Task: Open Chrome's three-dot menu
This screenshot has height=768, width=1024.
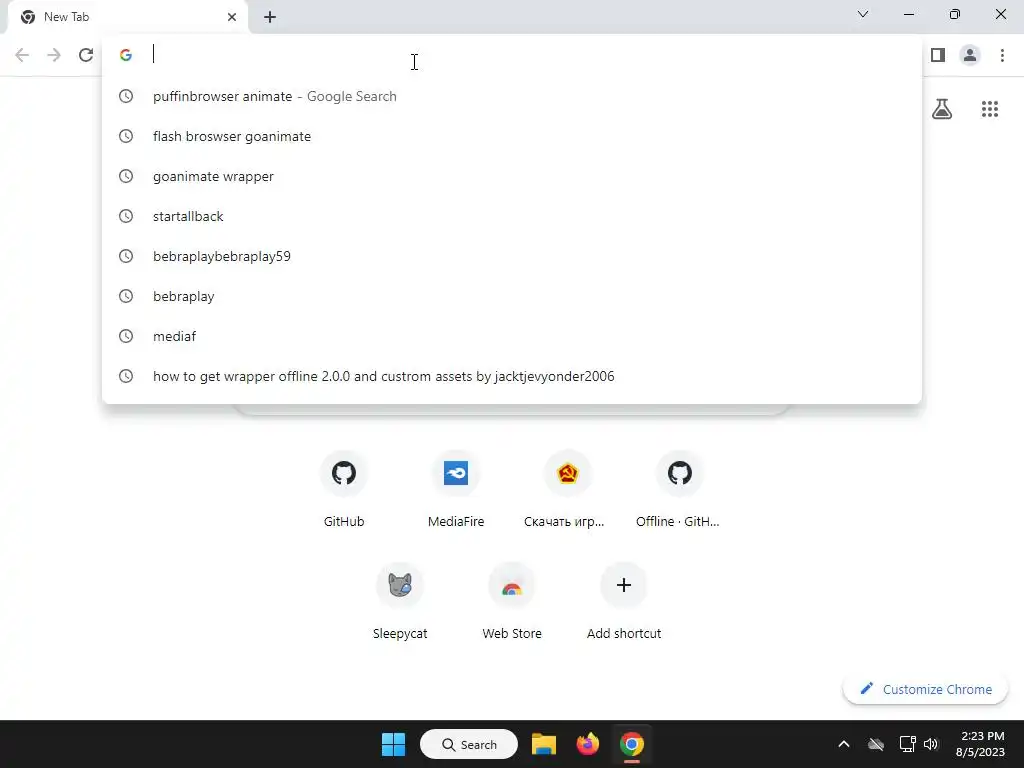Action: (1002, 55)
